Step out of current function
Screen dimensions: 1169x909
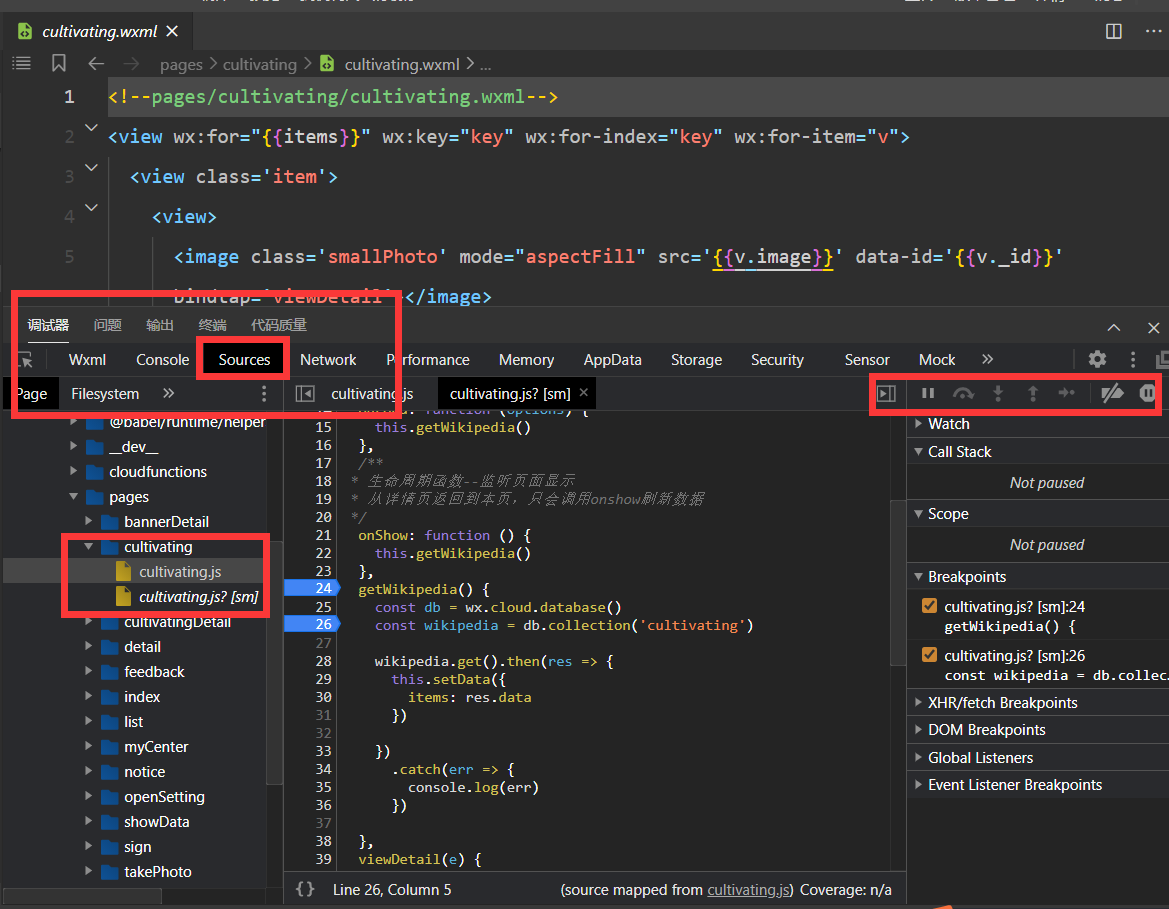tap(1033, 393)
